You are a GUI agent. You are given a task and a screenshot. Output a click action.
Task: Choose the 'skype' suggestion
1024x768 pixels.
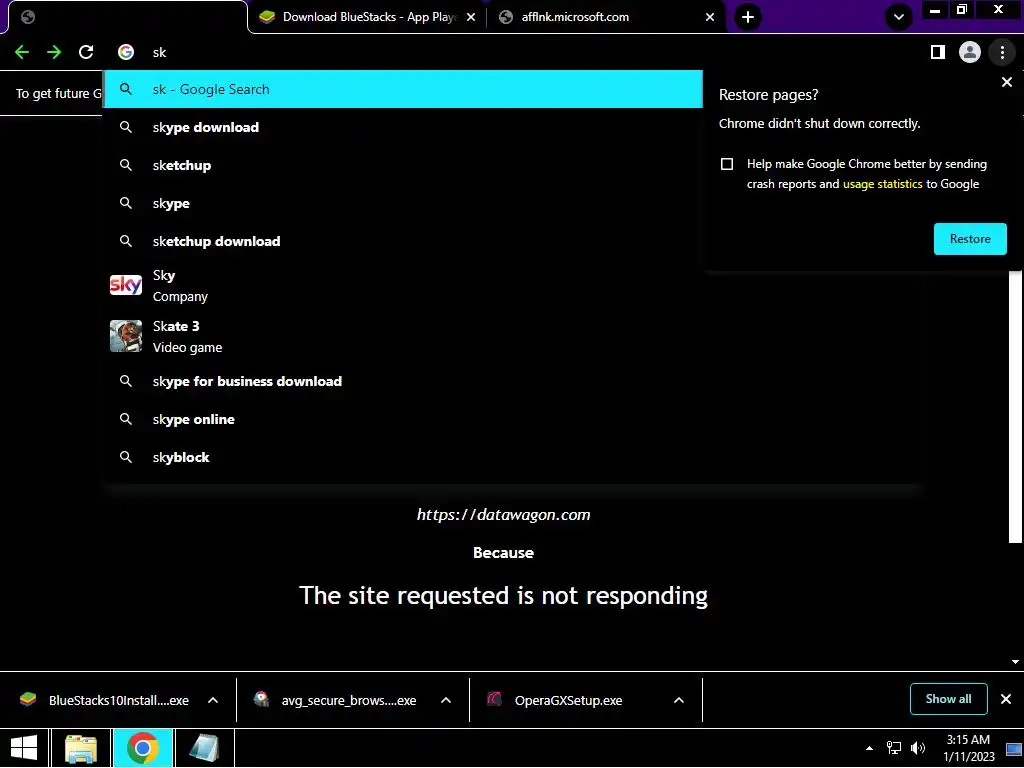coord(403,203)
